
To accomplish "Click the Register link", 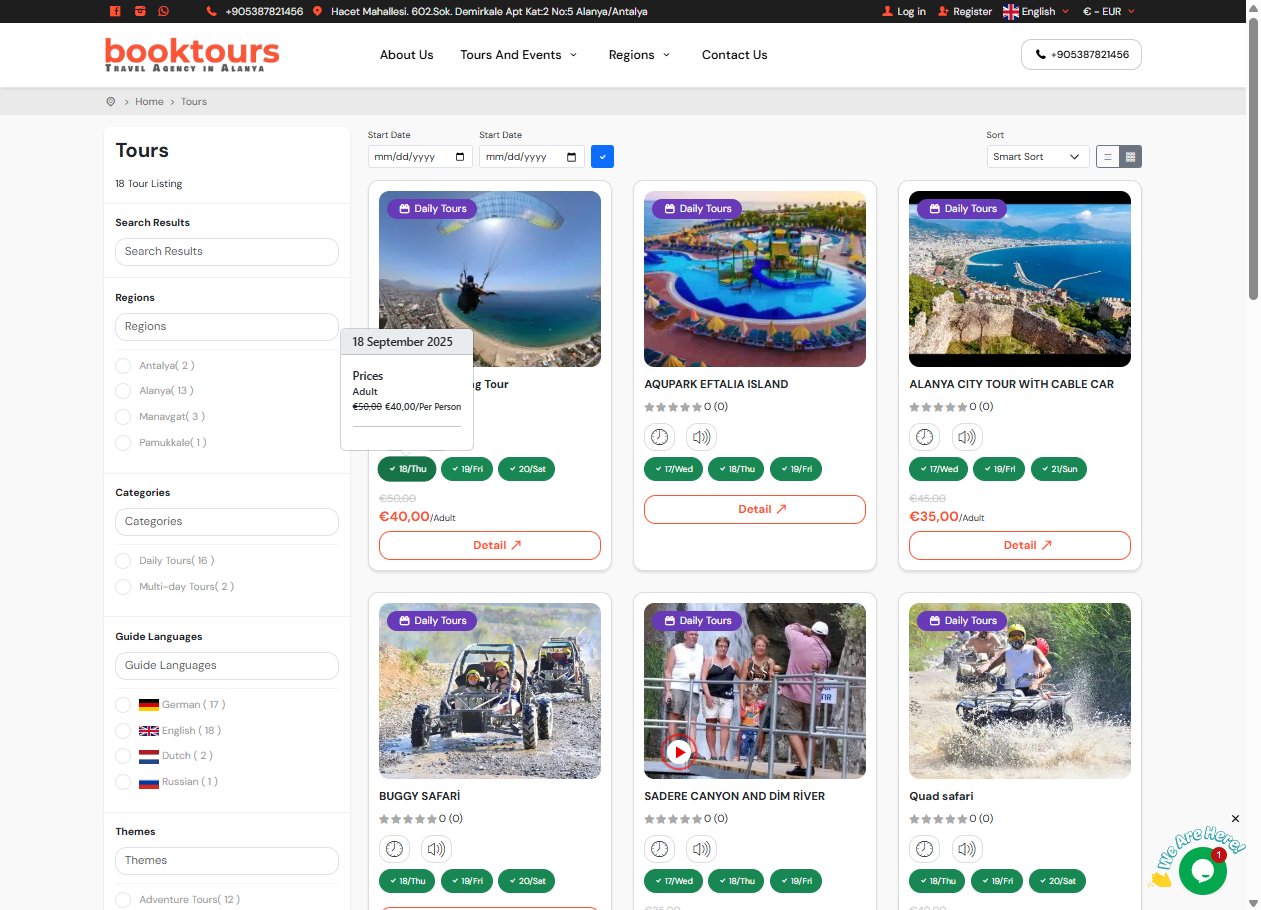I will tap(965, 12).
